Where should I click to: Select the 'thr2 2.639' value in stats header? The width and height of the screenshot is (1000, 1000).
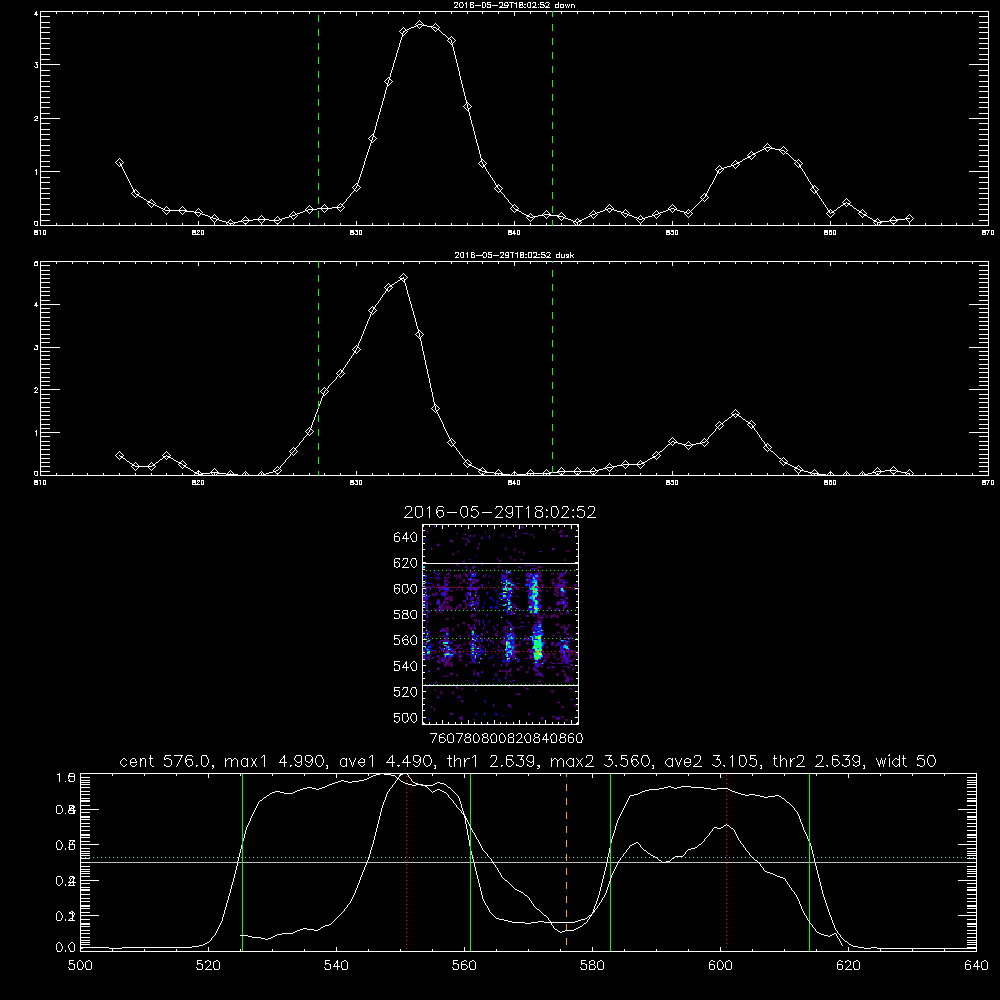point(819,761)
